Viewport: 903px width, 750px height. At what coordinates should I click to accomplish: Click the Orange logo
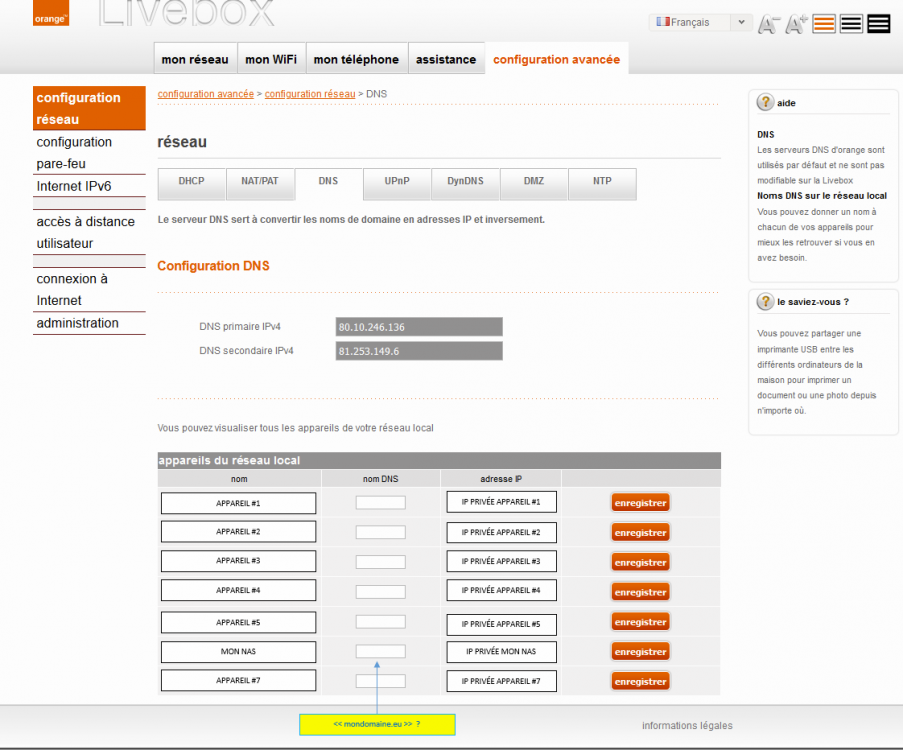tap(51, 12)
